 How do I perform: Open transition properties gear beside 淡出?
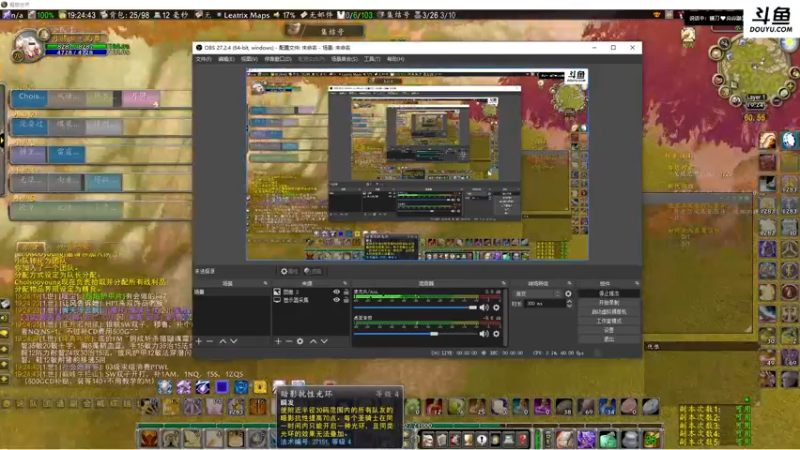(x=568, y=294)
